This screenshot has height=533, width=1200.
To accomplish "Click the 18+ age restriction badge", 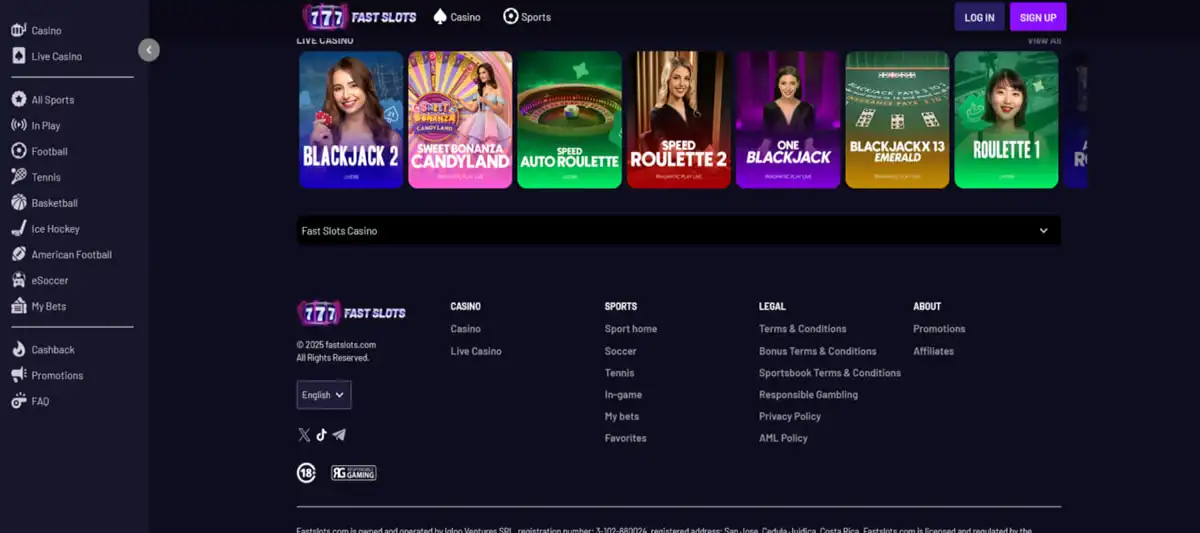I will point(306,473).
